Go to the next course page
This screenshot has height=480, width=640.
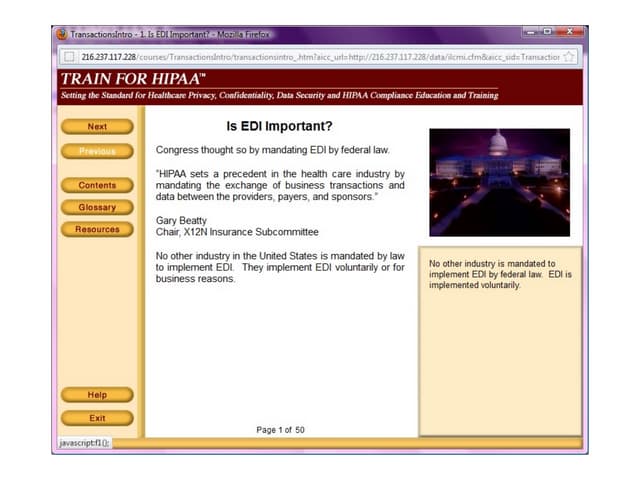click(x=97, y=127)
